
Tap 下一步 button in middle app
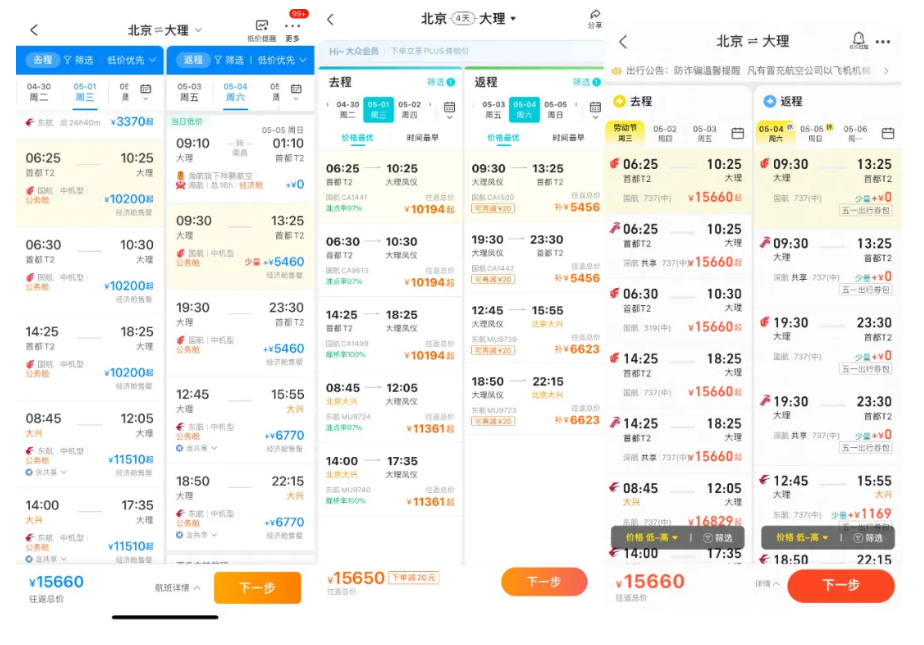pos(544,582)
